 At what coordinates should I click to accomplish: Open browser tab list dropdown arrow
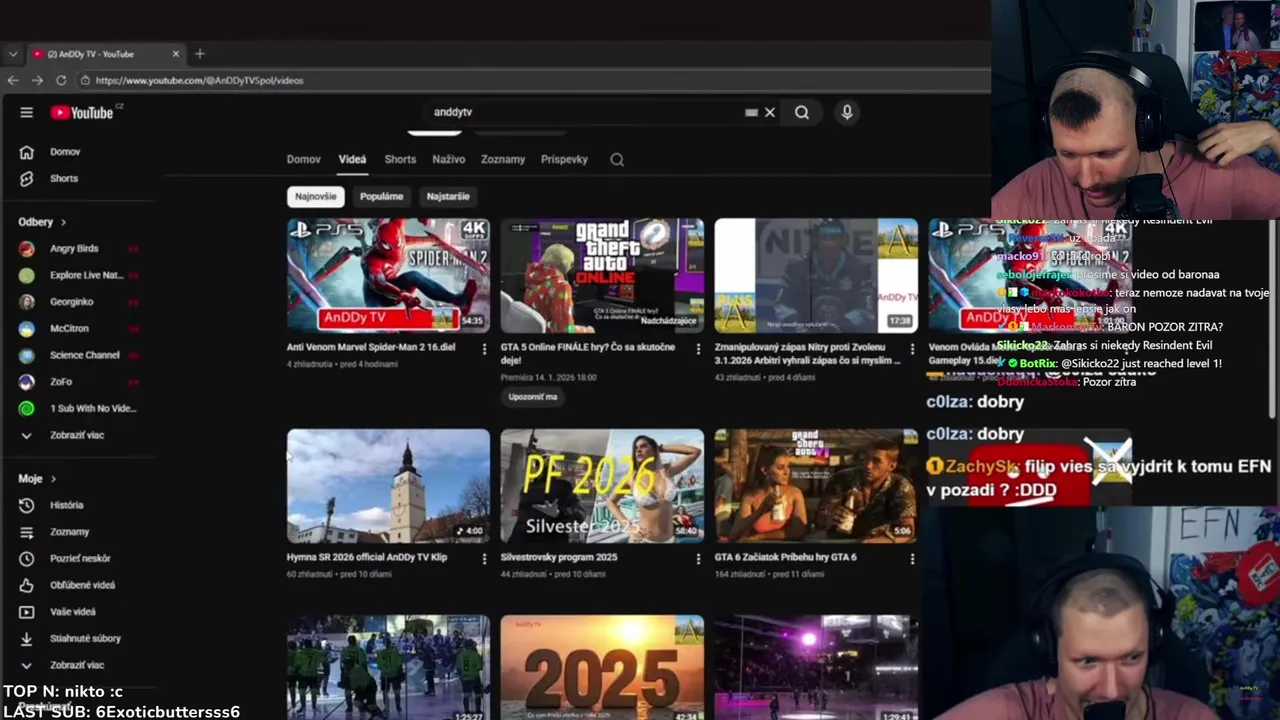[12, 54]
